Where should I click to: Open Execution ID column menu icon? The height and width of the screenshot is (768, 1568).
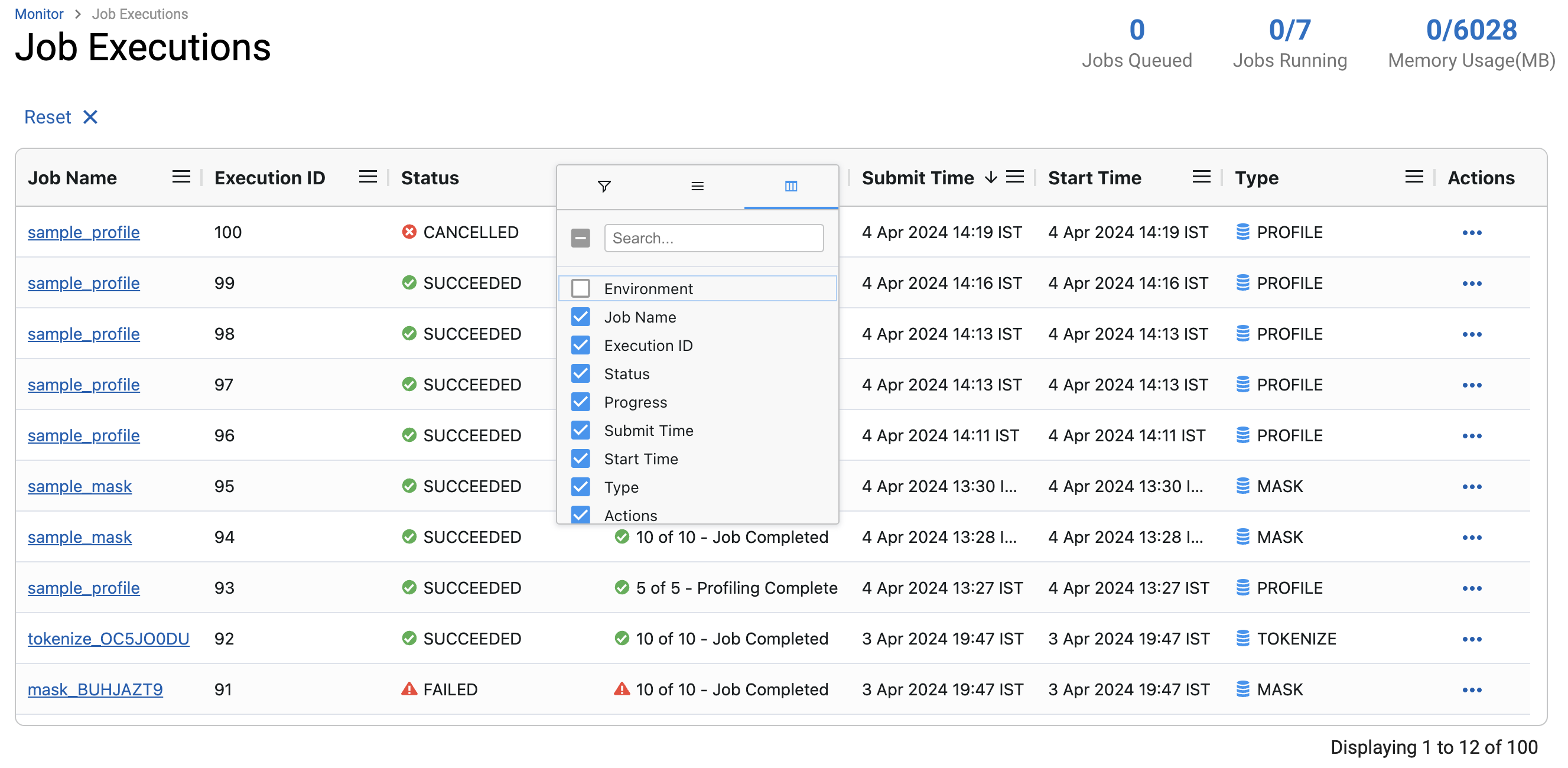(x=367, y=177)
